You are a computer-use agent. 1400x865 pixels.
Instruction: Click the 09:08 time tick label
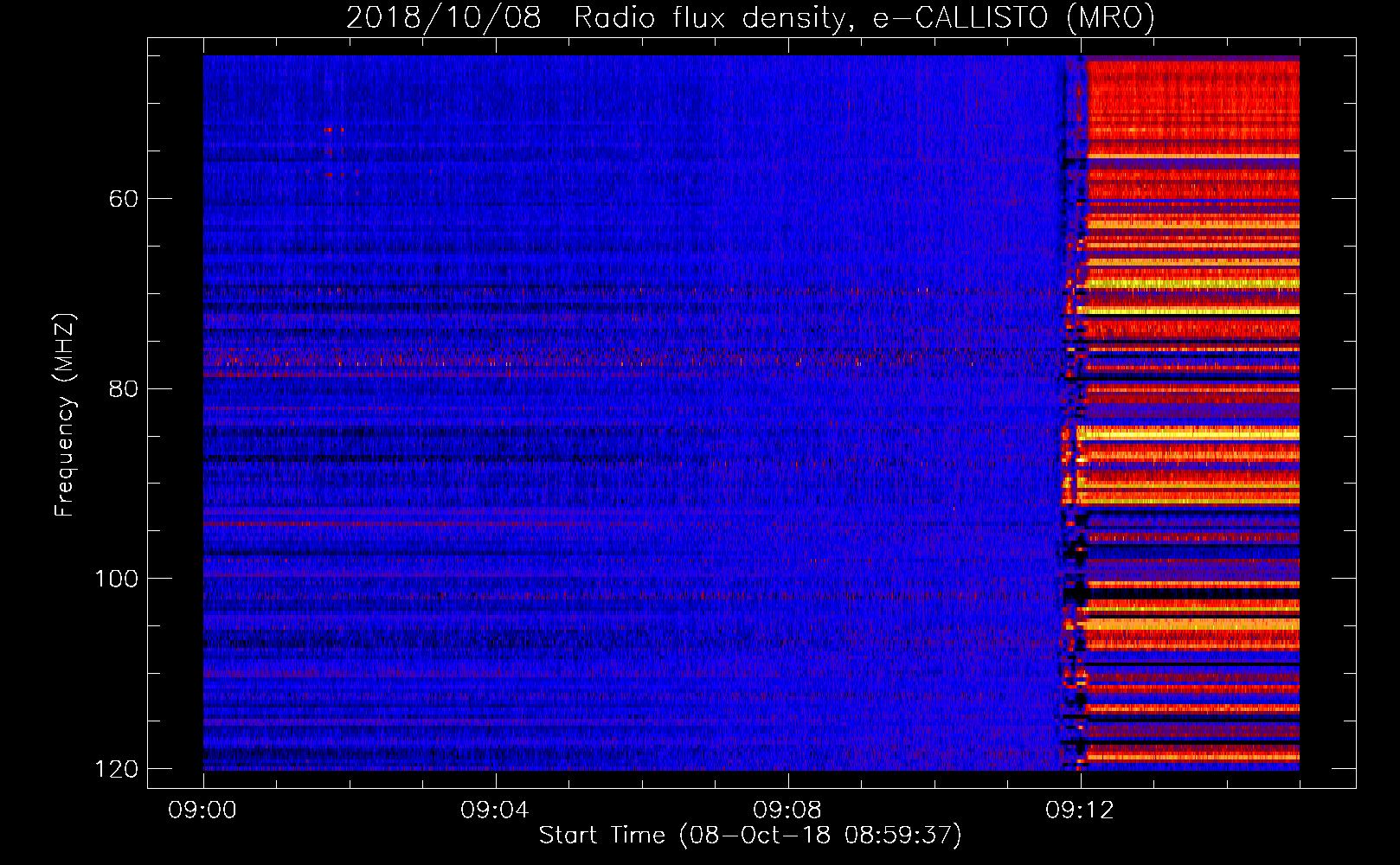(788, 811)
